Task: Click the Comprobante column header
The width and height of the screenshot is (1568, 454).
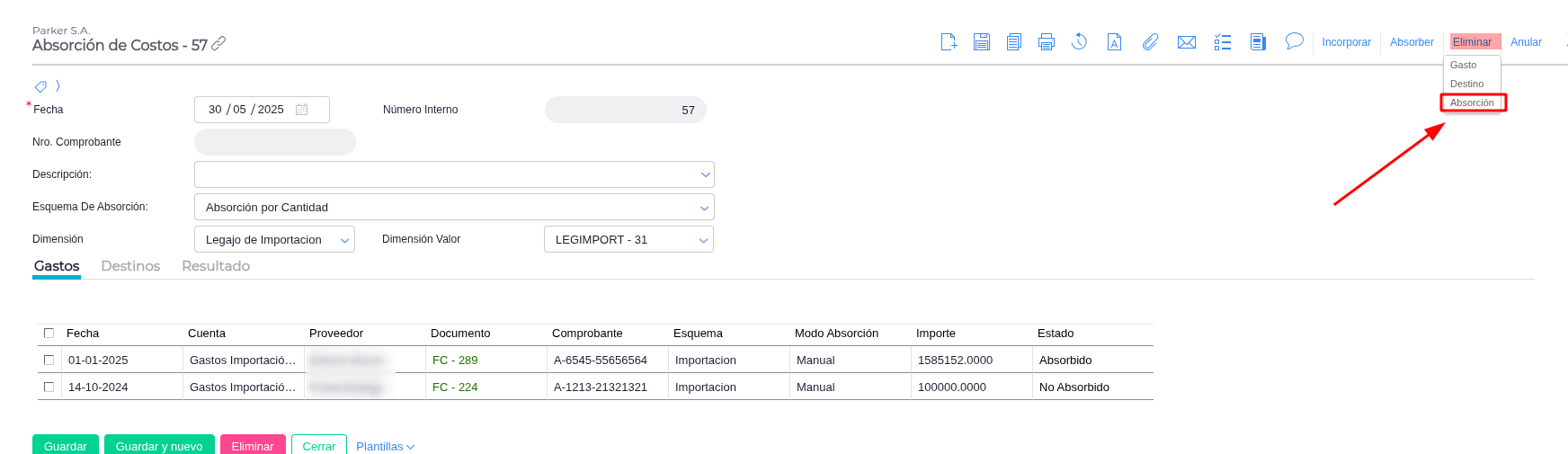Action: tap(587, 334)
